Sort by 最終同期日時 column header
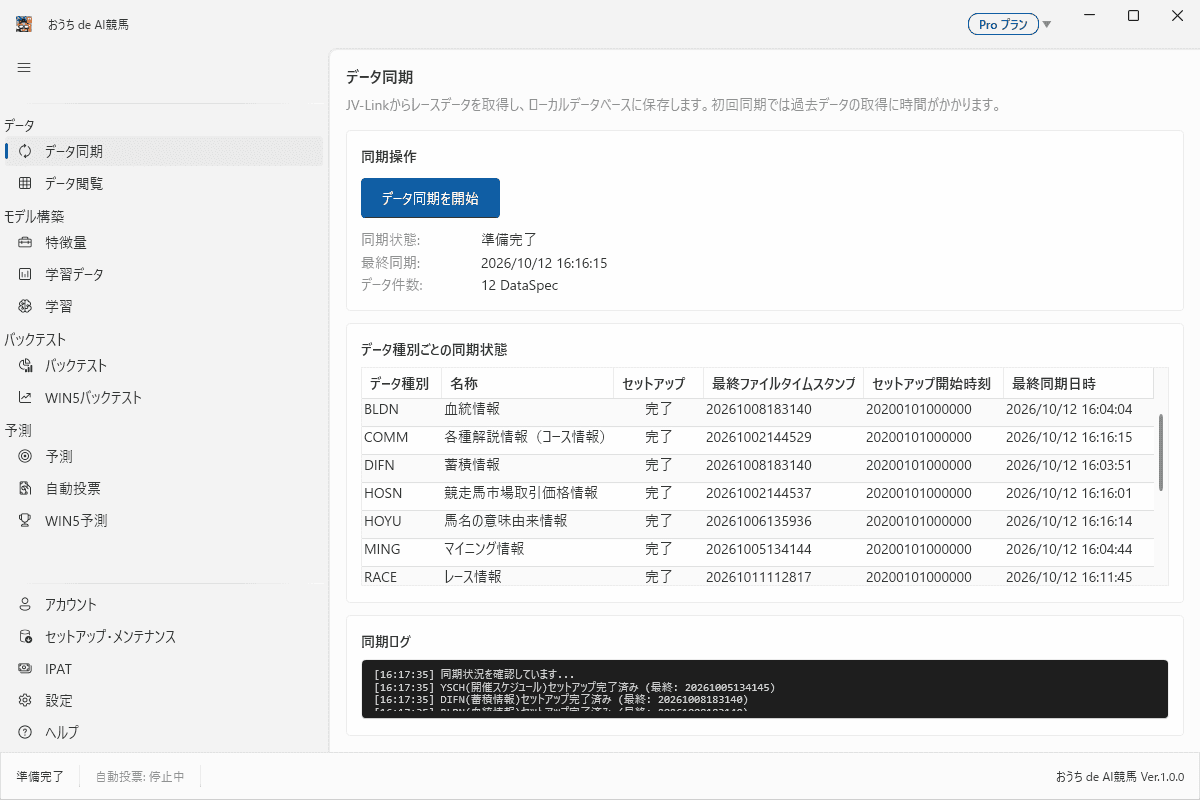Viewport: 1200px width, 800px height. (1078, 383)
